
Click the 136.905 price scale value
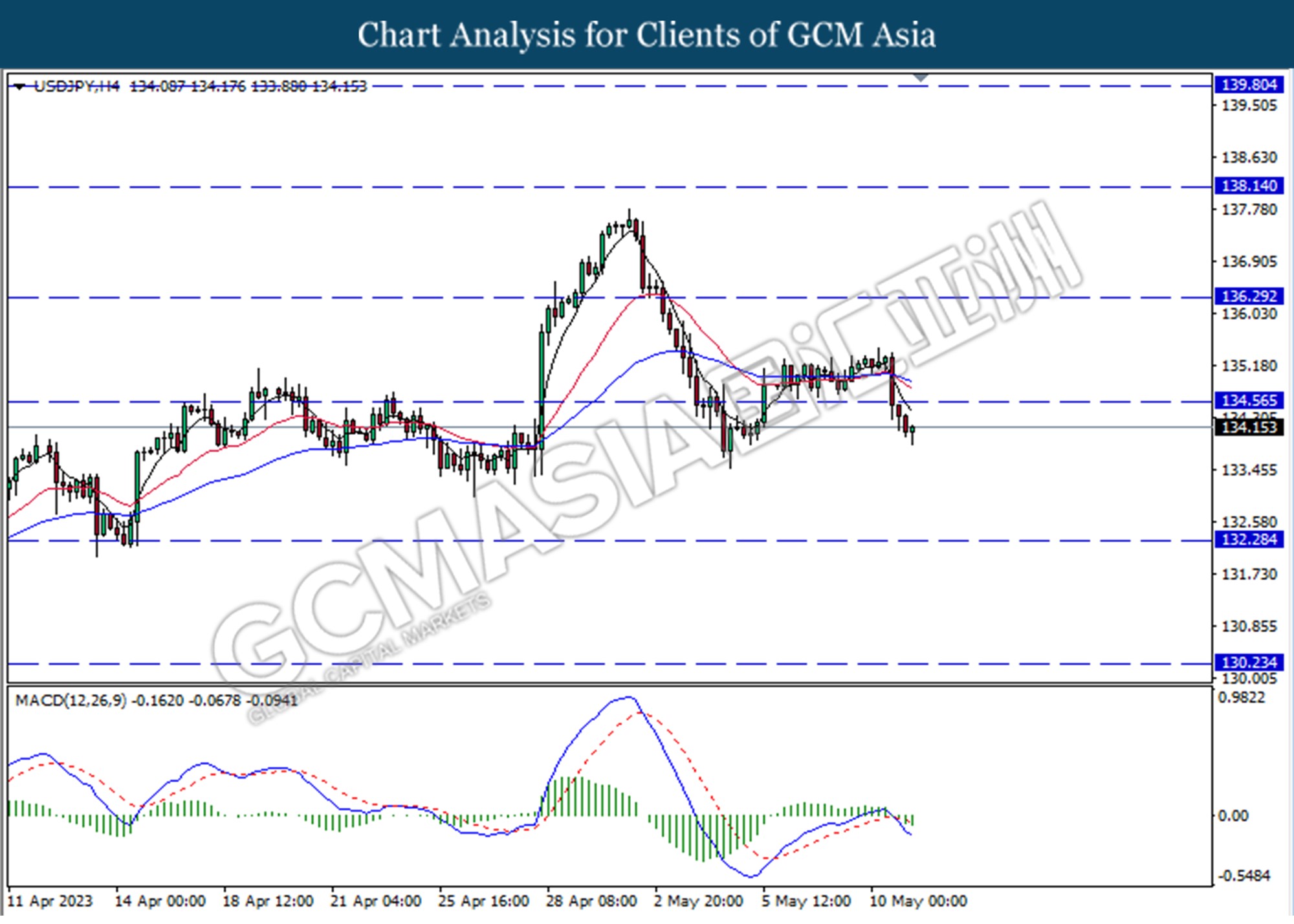click(x=1249, y=262)
